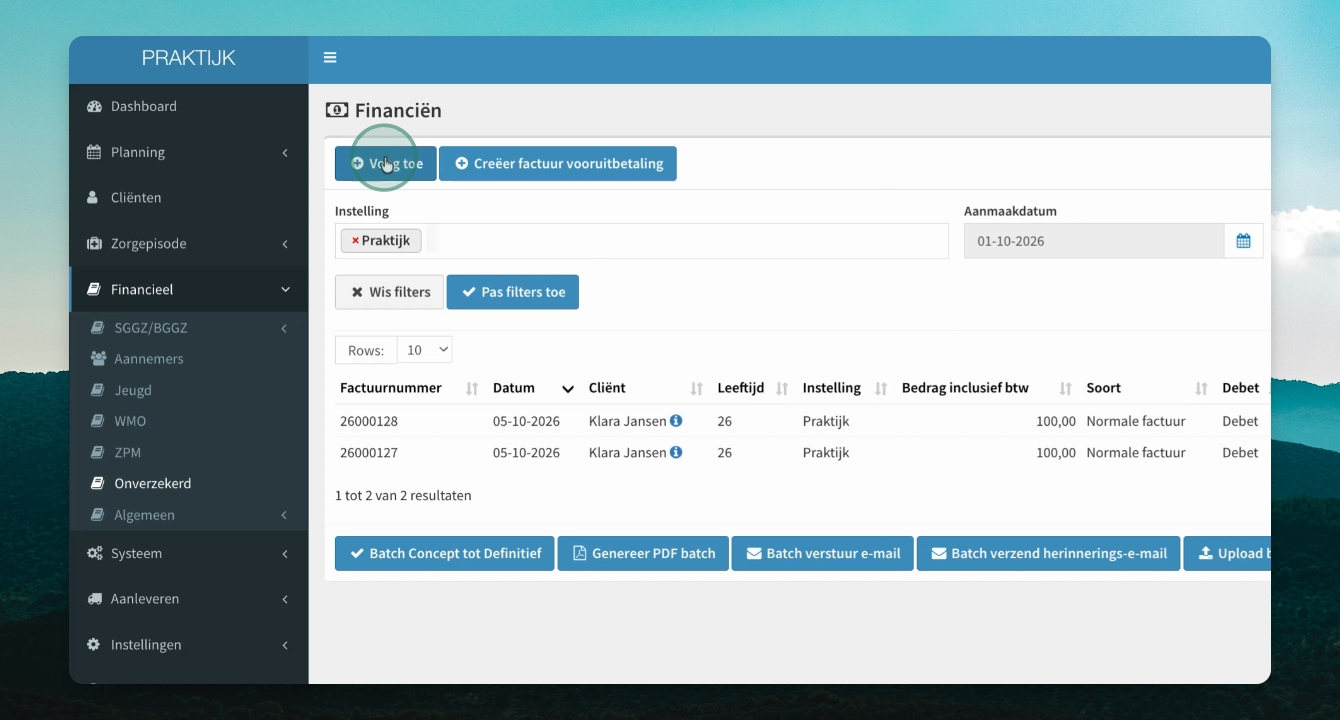
Task: Sort table by Cliënt column
Action: click(696, 388)
